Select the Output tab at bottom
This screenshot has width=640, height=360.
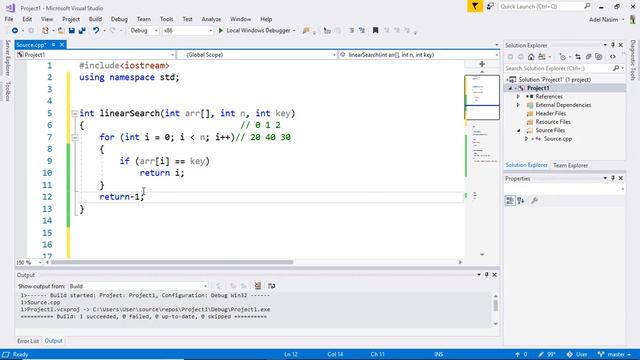click(x=53, y=341)
